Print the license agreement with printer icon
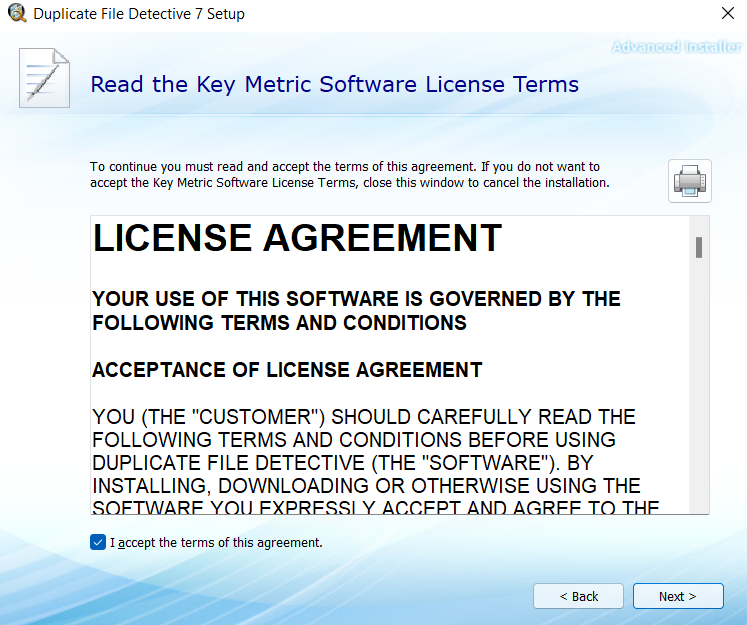Viewport: 747px width, 625px height. coord(689,181)
